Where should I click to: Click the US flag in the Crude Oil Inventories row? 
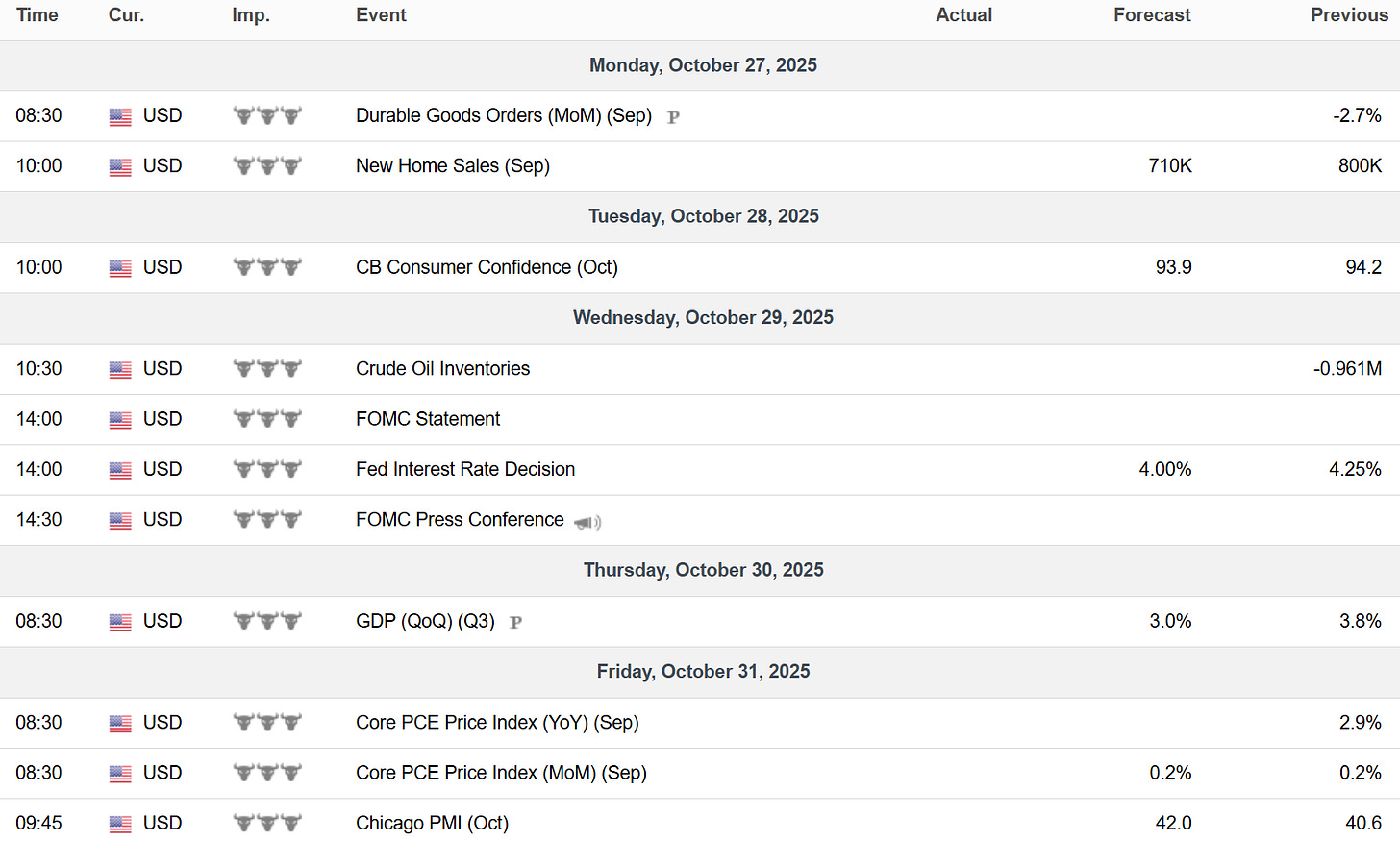(x=120, y=370)
